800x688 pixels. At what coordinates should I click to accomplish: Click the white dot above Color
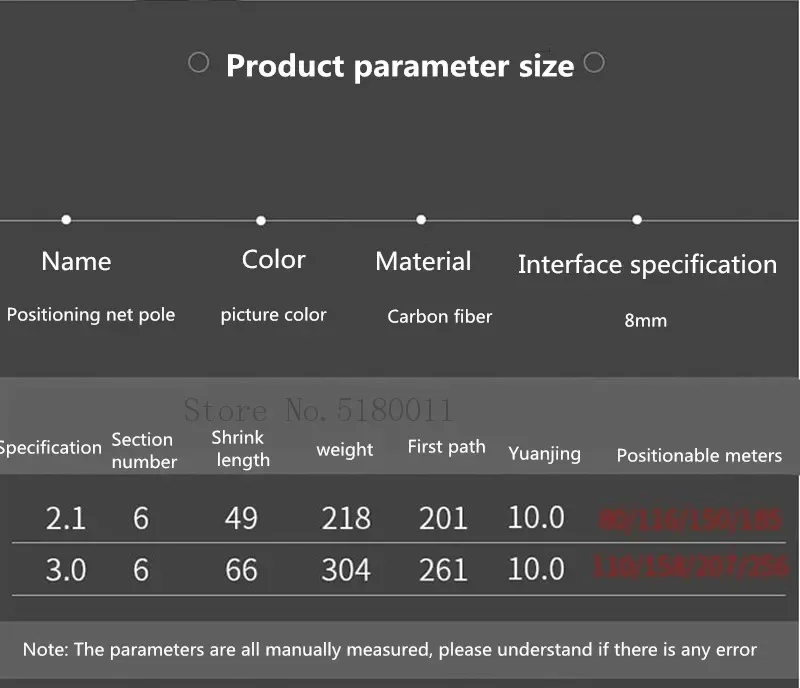(261, 220)
